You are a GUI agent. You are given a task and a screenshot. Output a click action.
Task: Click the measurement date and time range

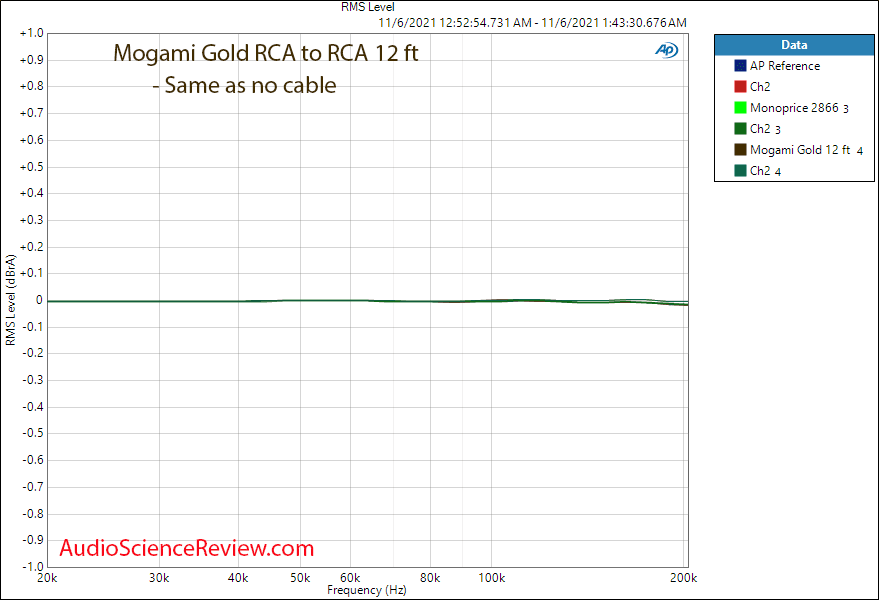coord(532,22)
